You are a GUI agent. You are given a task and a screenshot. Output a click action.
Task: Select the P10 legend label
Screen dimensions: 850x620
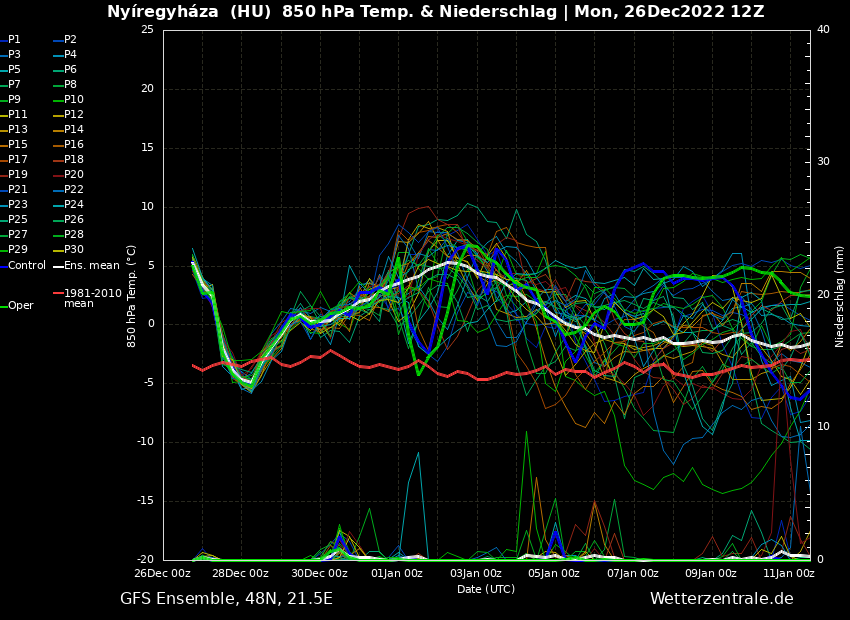click(x=73, y=100)
